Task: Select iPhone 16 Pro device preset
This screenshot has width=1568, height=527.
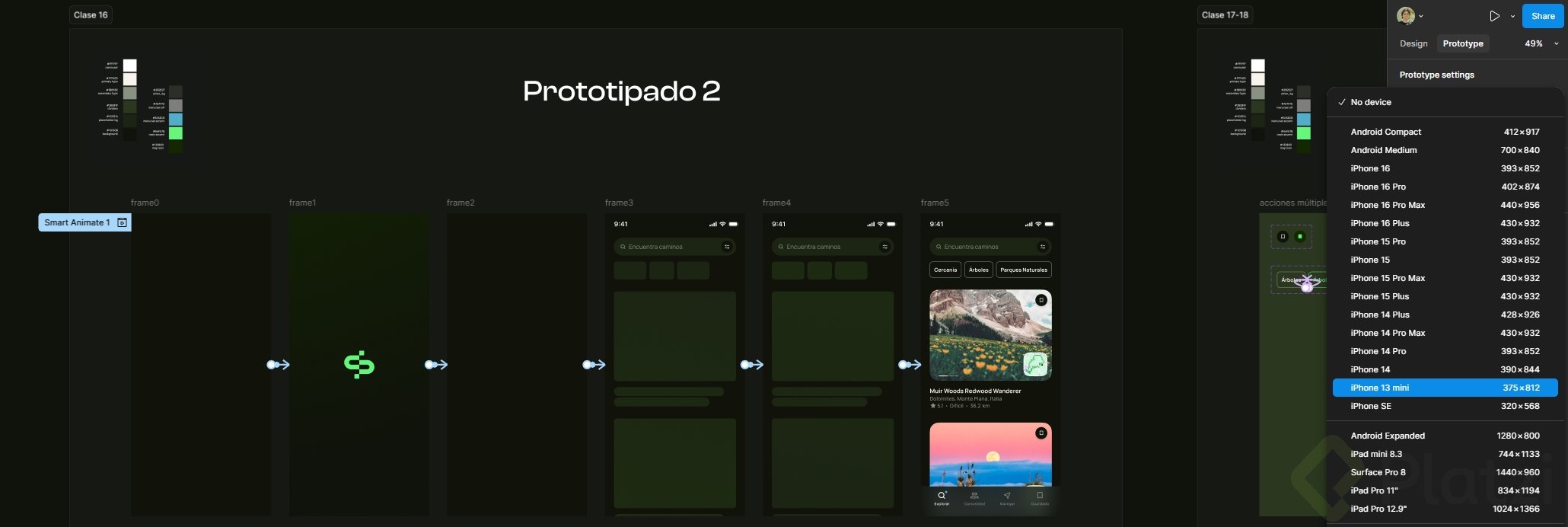Action: [1445, 187]
